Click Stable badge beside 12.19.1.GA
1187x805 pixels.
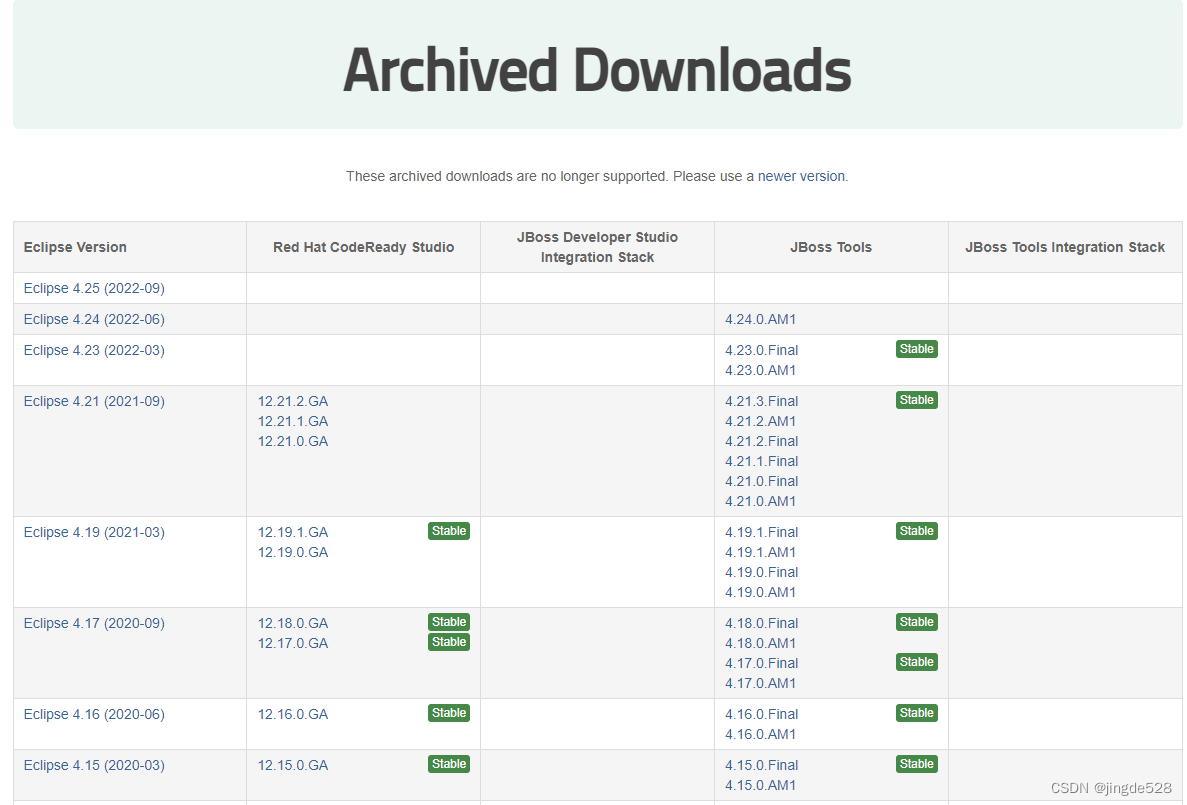[x=449, y=531]
